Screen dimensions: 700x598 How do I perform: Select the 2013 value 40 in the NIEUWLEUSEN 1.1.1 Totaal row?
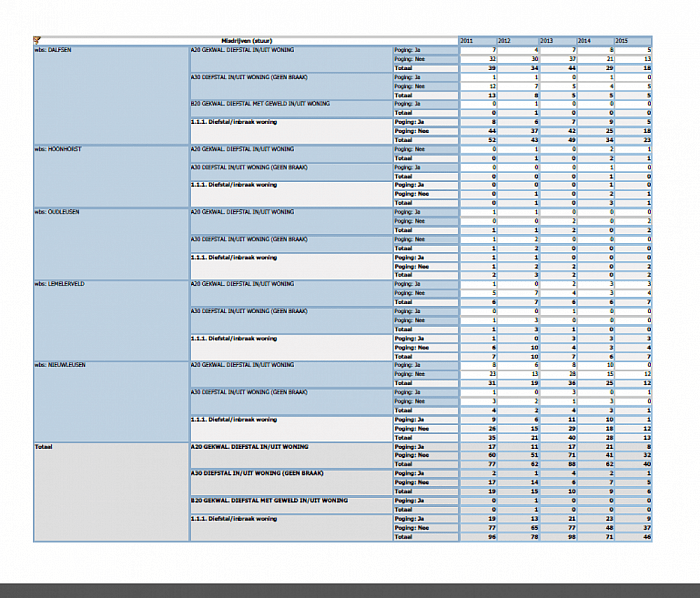572,438
